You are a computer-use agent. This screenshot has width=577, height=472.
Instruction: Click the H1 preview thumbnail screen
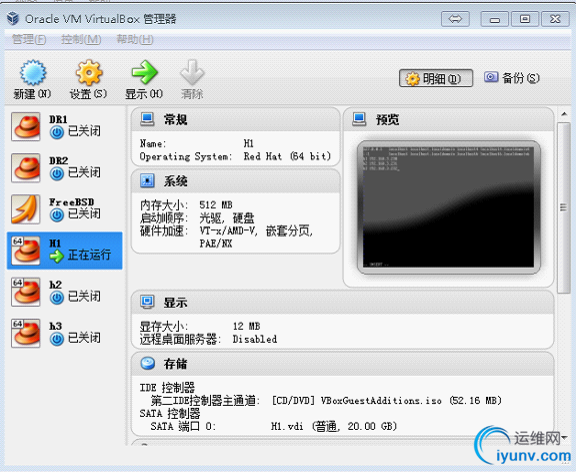[449, 207]
